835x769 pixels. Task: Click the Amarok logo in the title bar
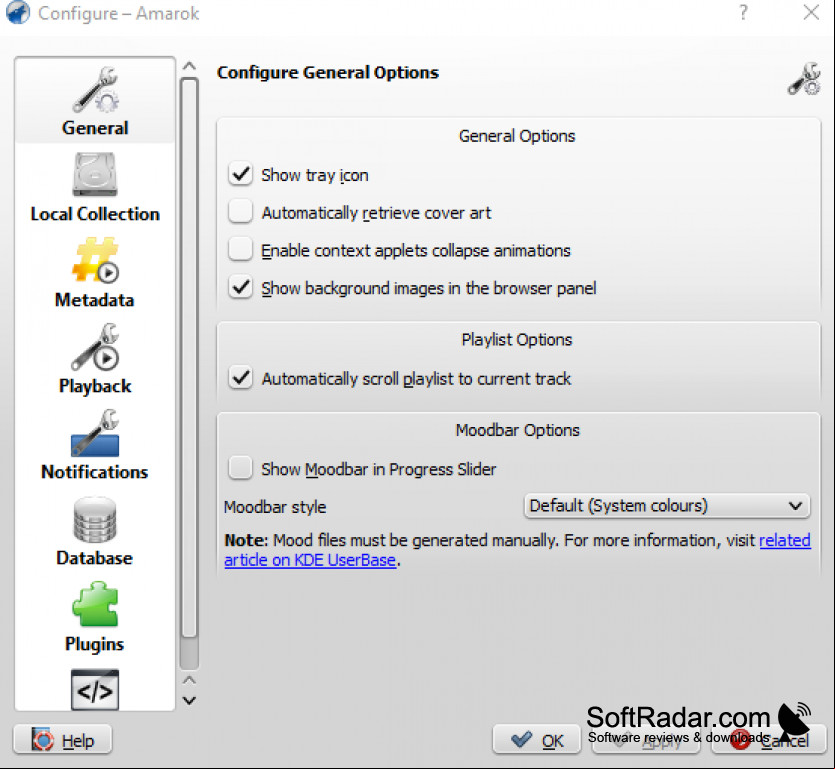coord(18,13)
